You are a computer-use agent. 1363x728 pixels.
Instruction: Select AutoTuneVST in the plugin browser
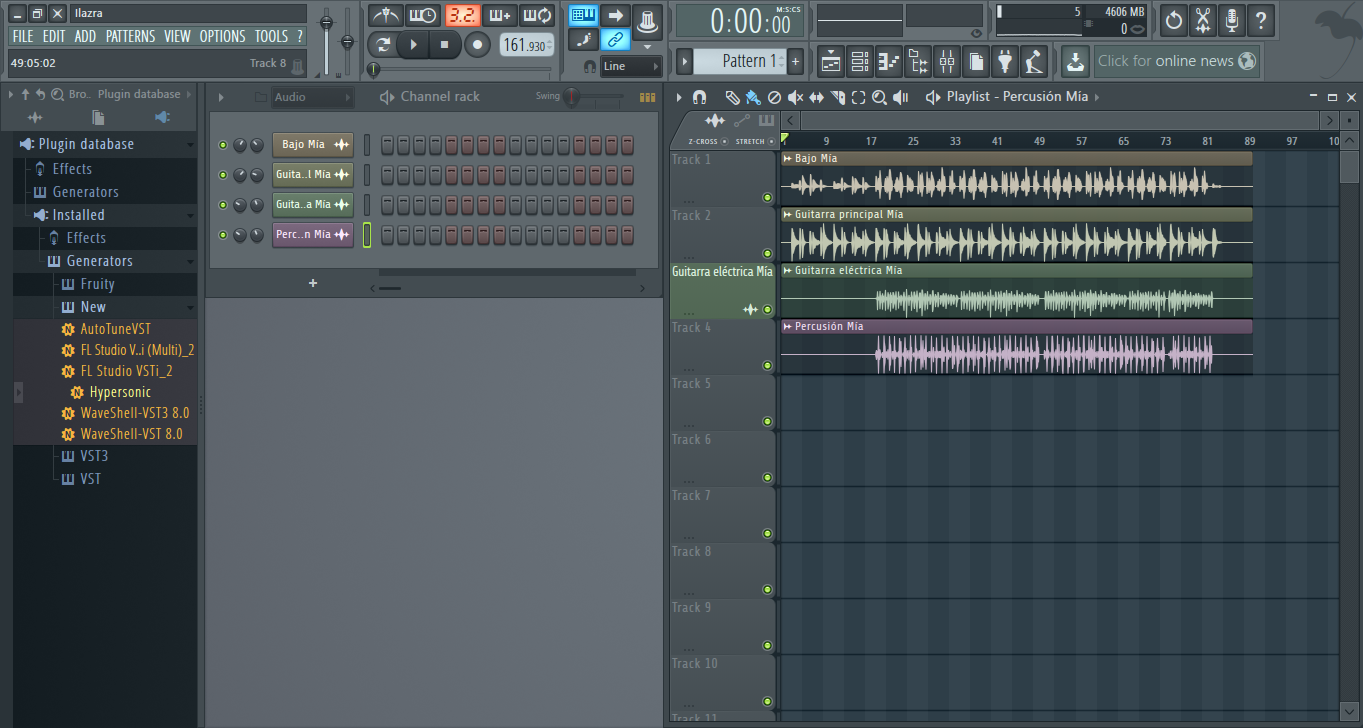115,329
